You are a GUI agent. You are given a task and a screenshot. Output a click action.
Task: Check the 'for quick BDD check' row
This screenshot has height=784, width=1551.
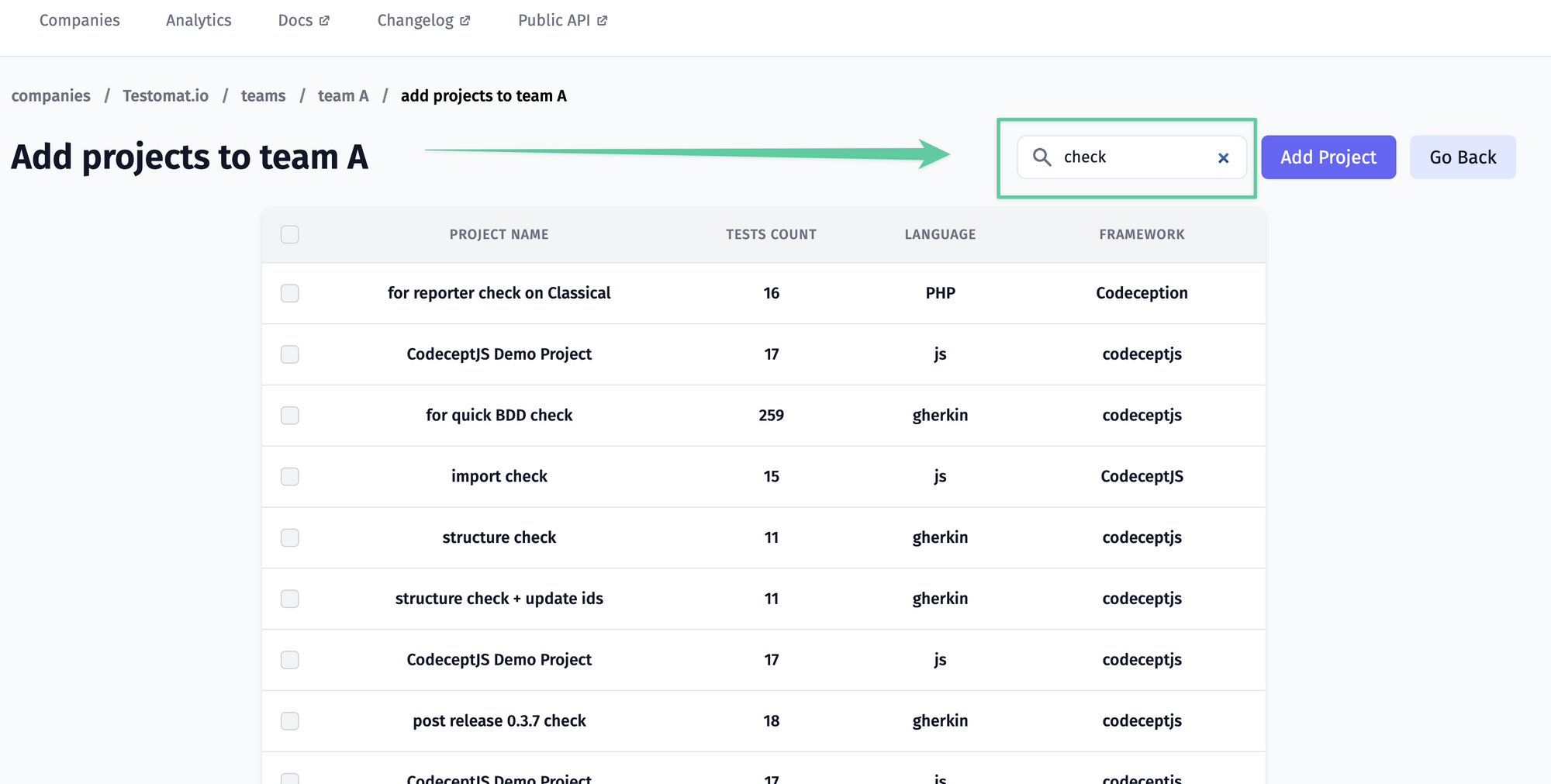290,416
